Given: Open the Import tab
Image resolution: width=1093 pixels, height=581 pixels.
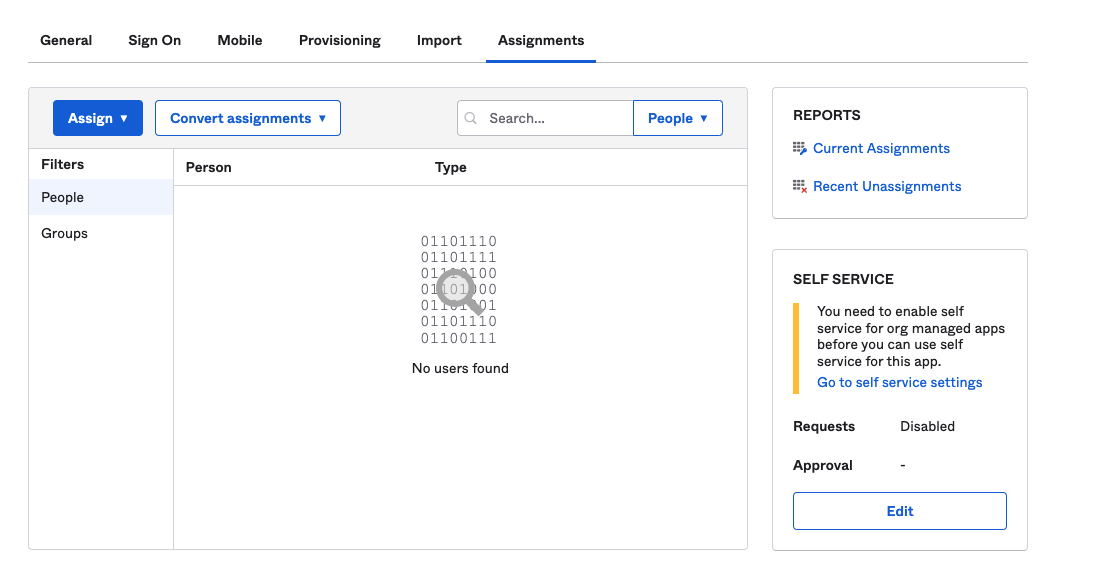Looking at the screenshot, I should (x=439, y=40).
